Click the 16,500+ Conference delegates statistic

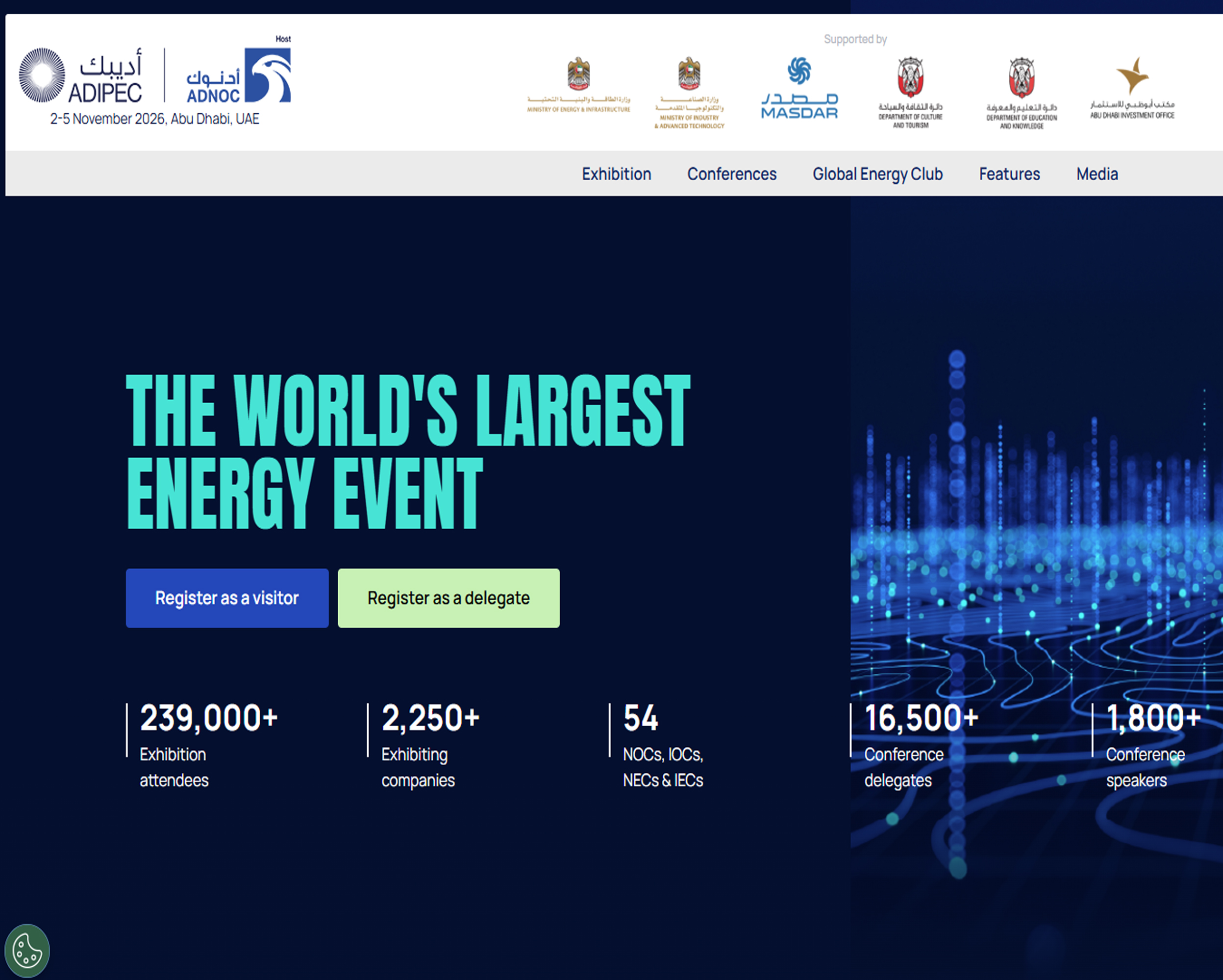pyautogui.click(x=920, y=744)
